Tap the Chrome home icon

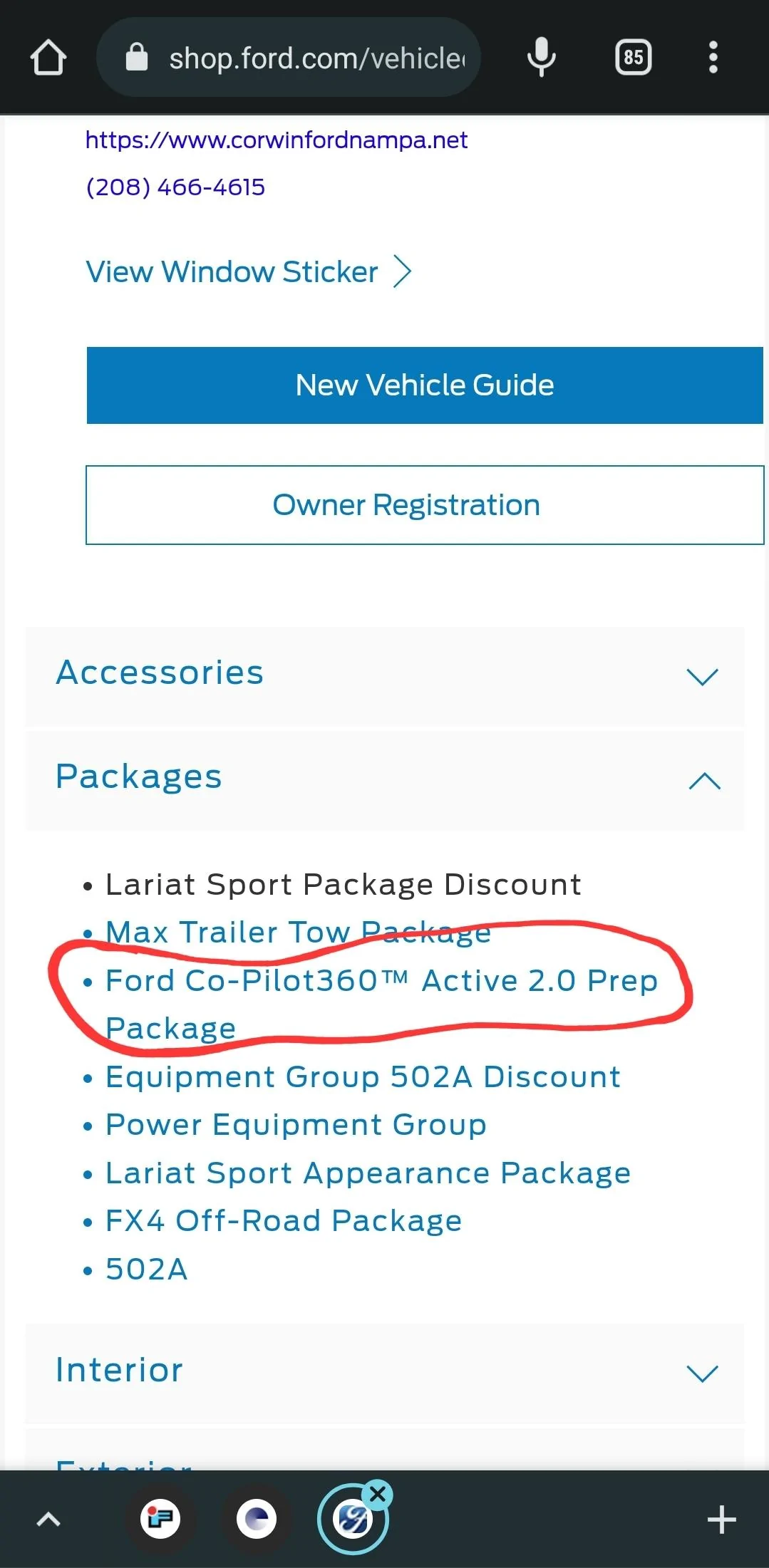coord(48,56)
